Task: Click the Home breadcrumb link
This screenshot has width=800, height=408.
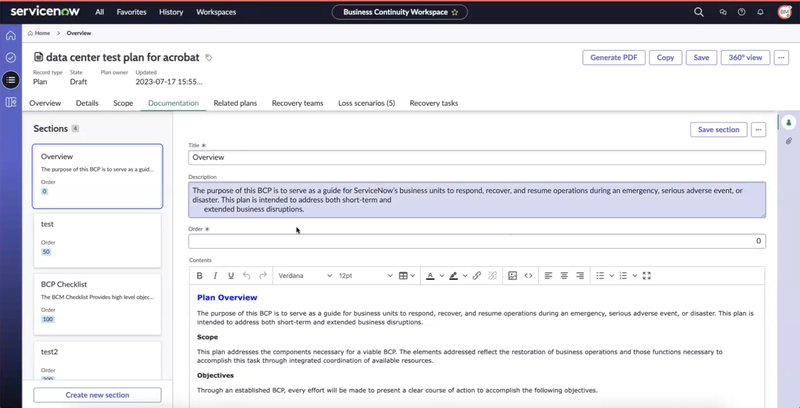Action: (x=39, y=33)
